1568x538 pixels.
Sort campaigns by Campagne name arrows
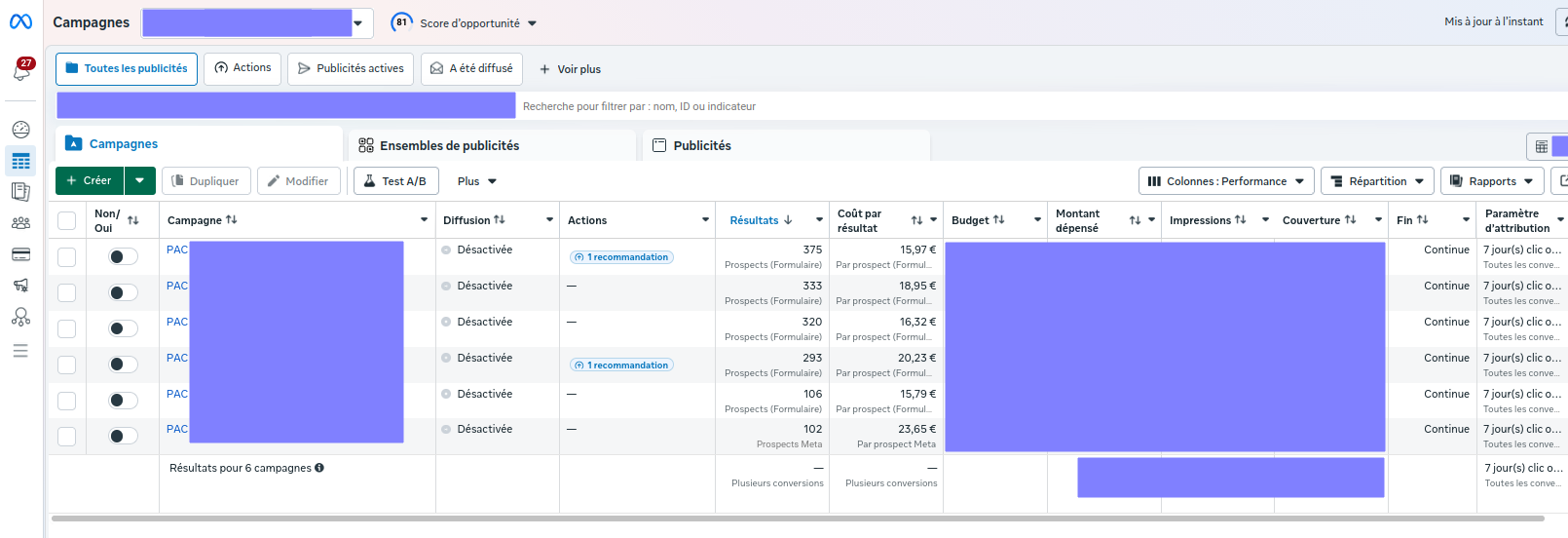232,219
